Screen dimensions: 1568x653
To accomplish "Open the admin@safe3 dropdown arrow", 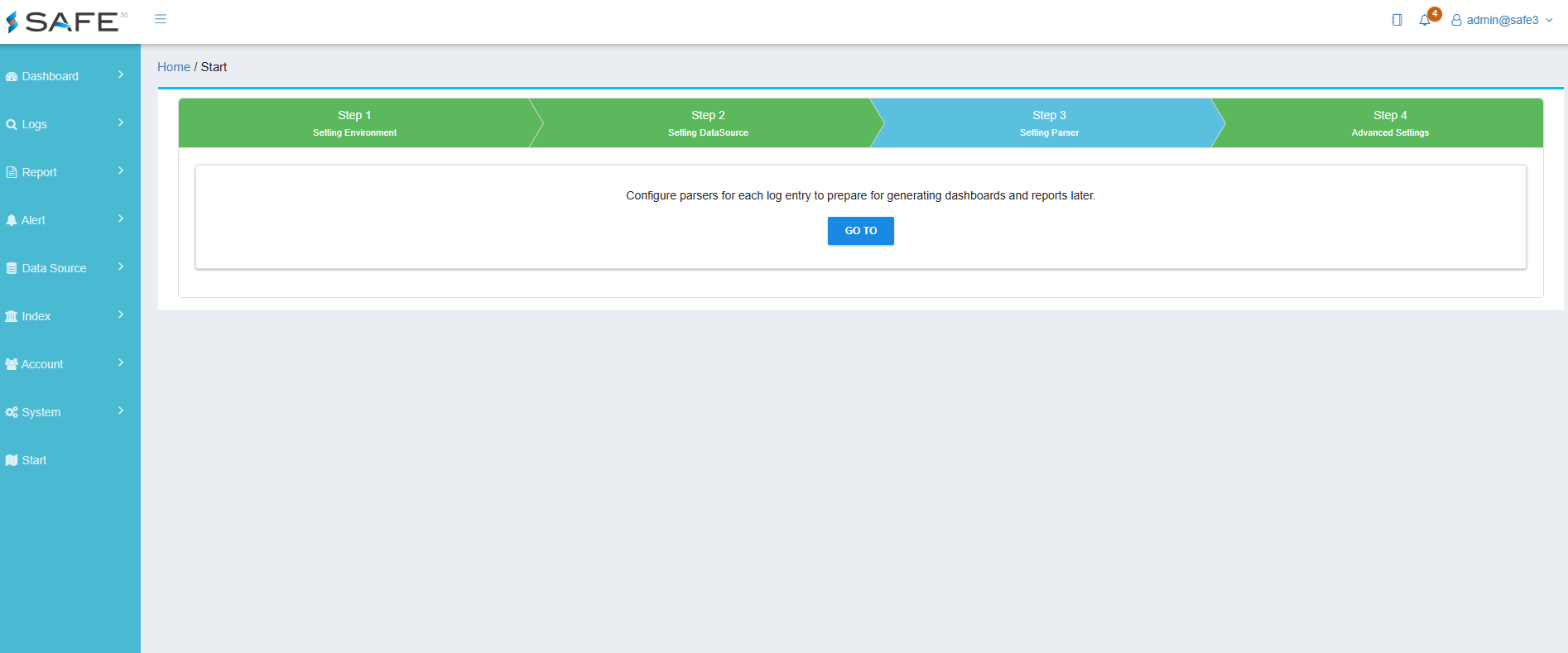I will [x=1549, y=21].
